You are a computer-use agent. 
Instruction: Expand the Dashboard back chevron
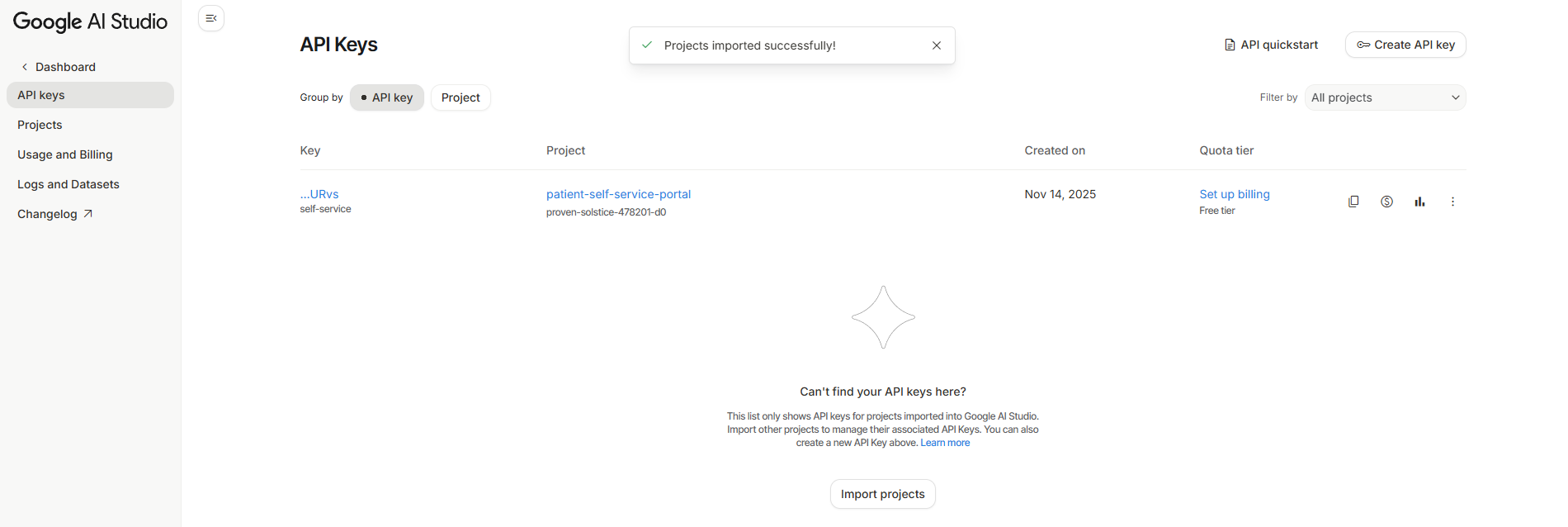[x=23, y=66]
